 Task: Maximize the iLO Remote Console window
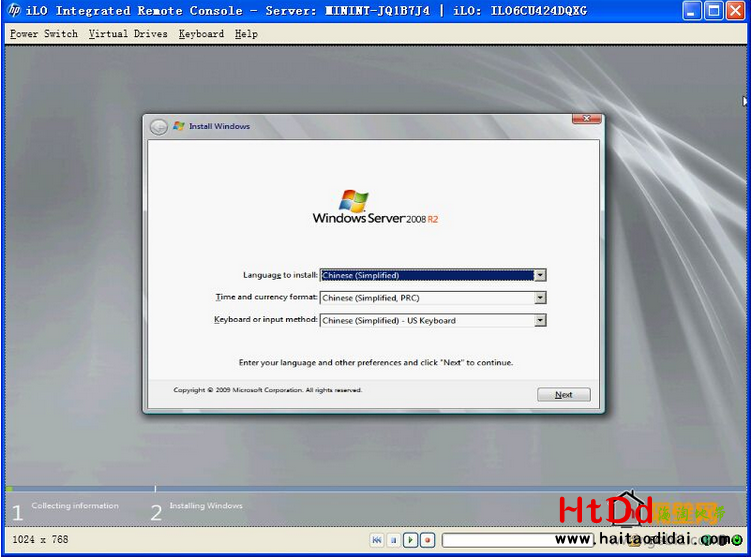pos(713,11)
